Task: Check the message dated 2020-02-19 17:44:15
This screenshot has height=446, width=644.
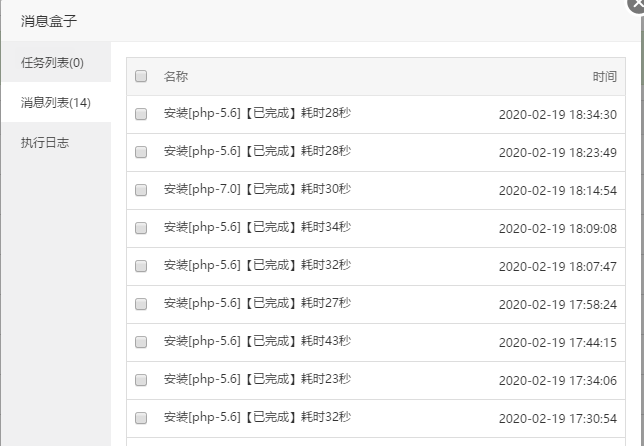Action: pyautogui.click(x=141, y=342)
